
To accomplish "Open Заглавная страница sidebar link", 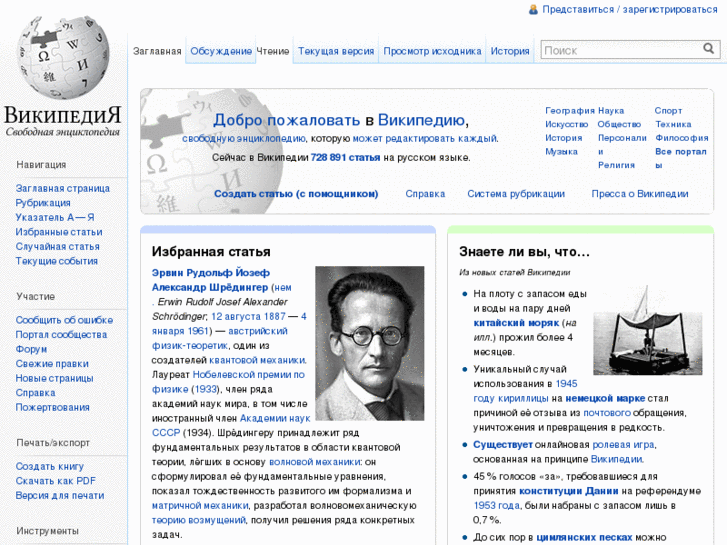I will [x=63, y=188].
